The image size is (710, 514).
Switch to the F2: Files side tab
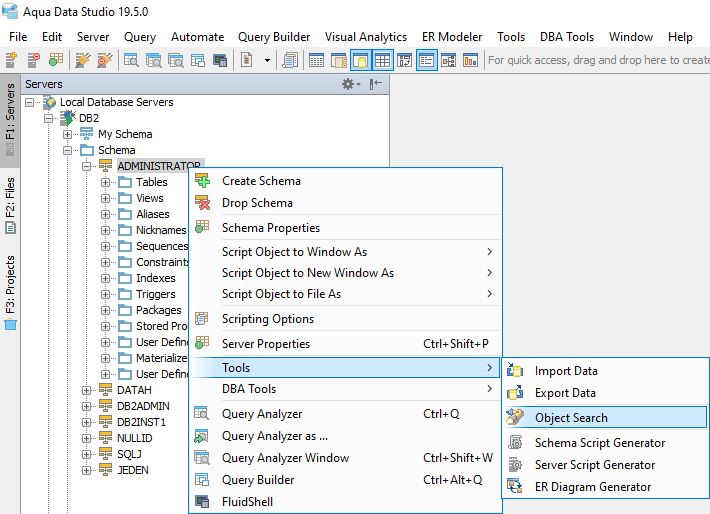[10, 204]
